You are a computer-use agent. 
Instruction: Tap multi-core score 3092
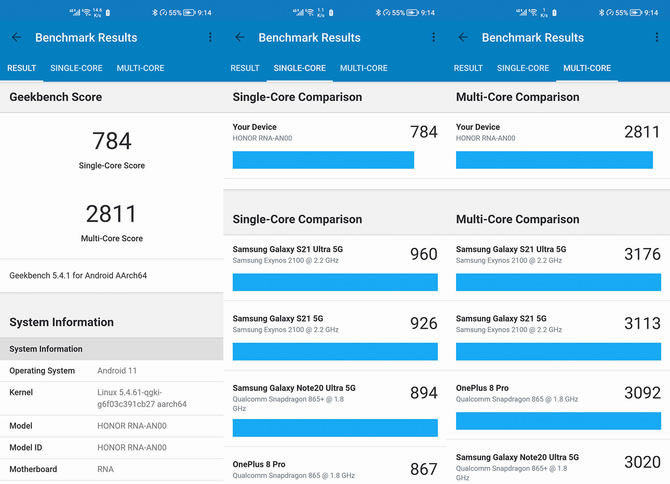[x=642, y=393]
